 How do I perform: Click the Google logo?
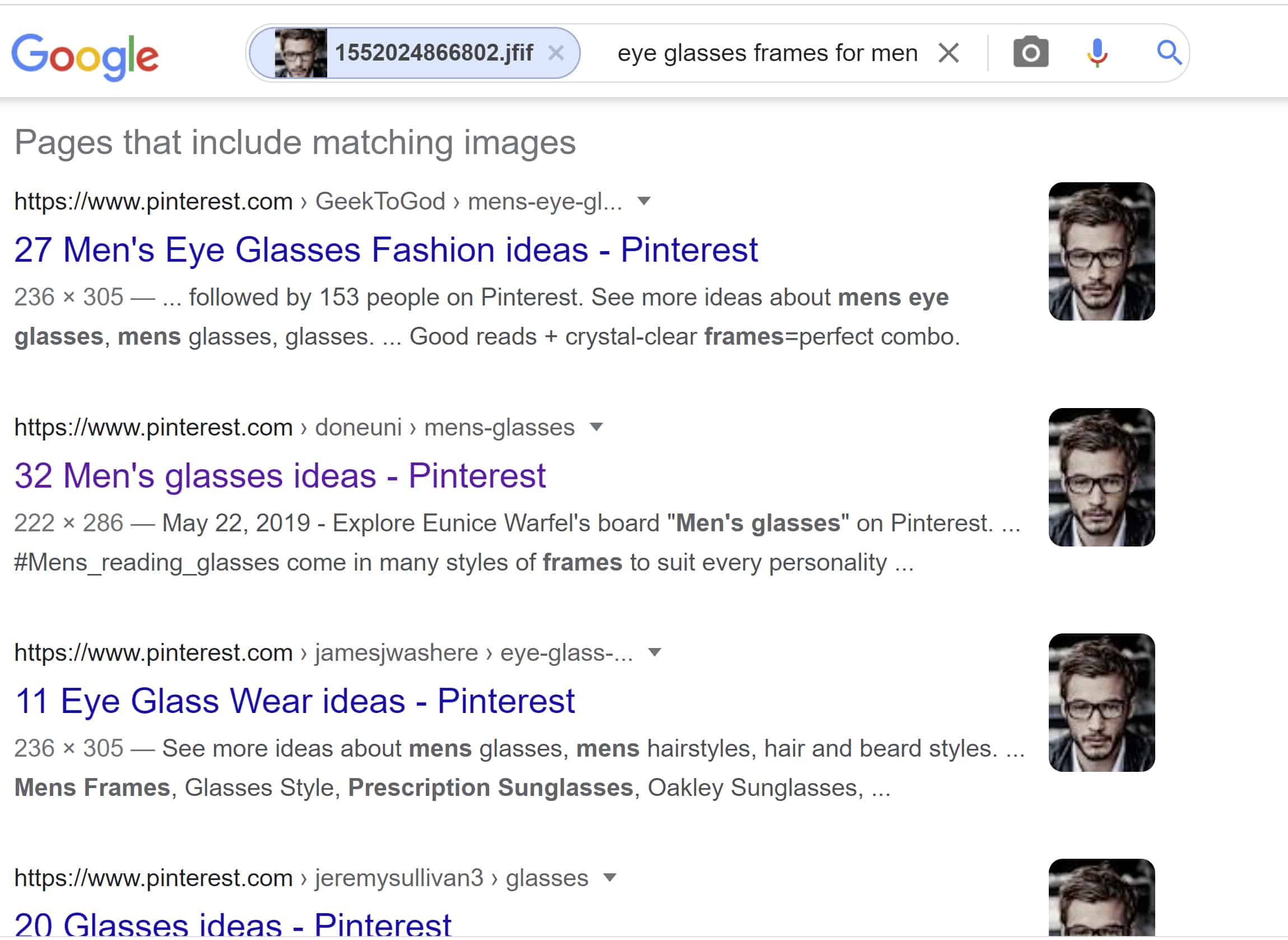tap(85, 55)
